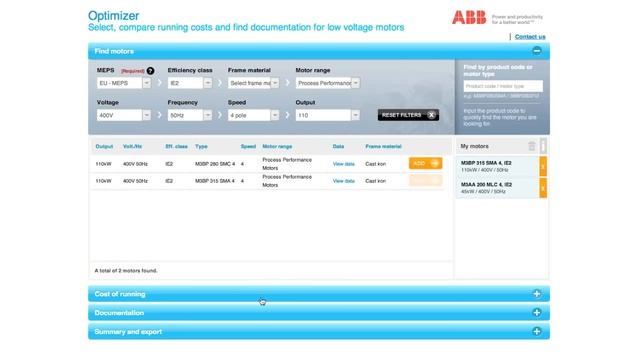This screenshot has width=640, height=360.
Task: Sort by the Frame material column header
Action: (383, 146)
